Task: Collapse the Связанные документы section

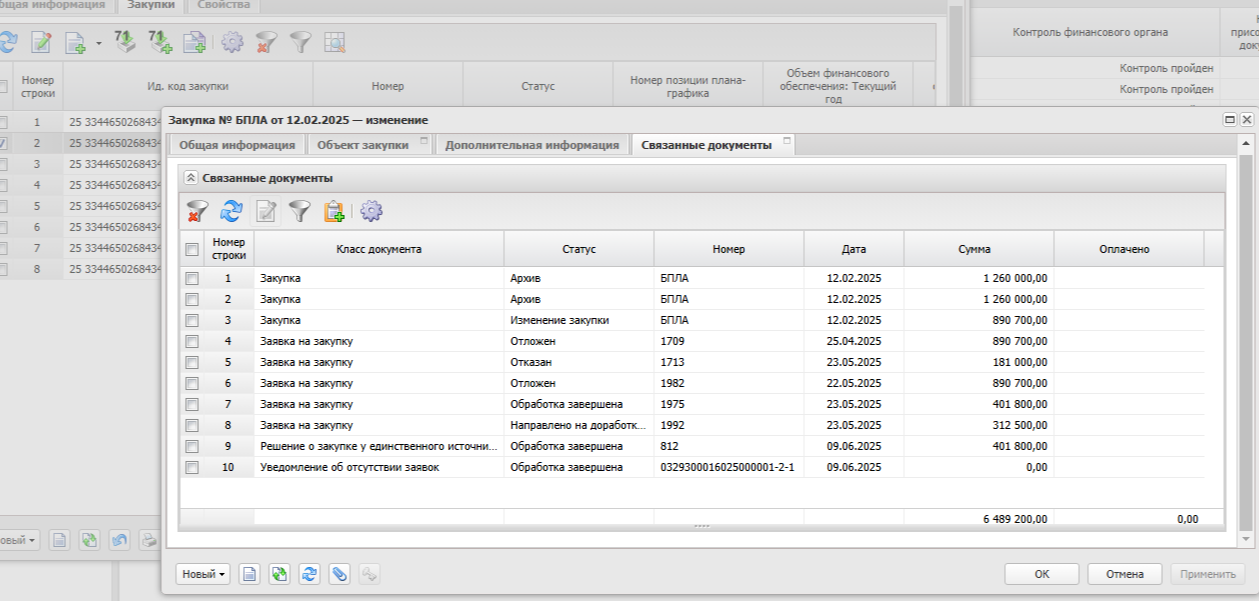Action: click(191, 177)
